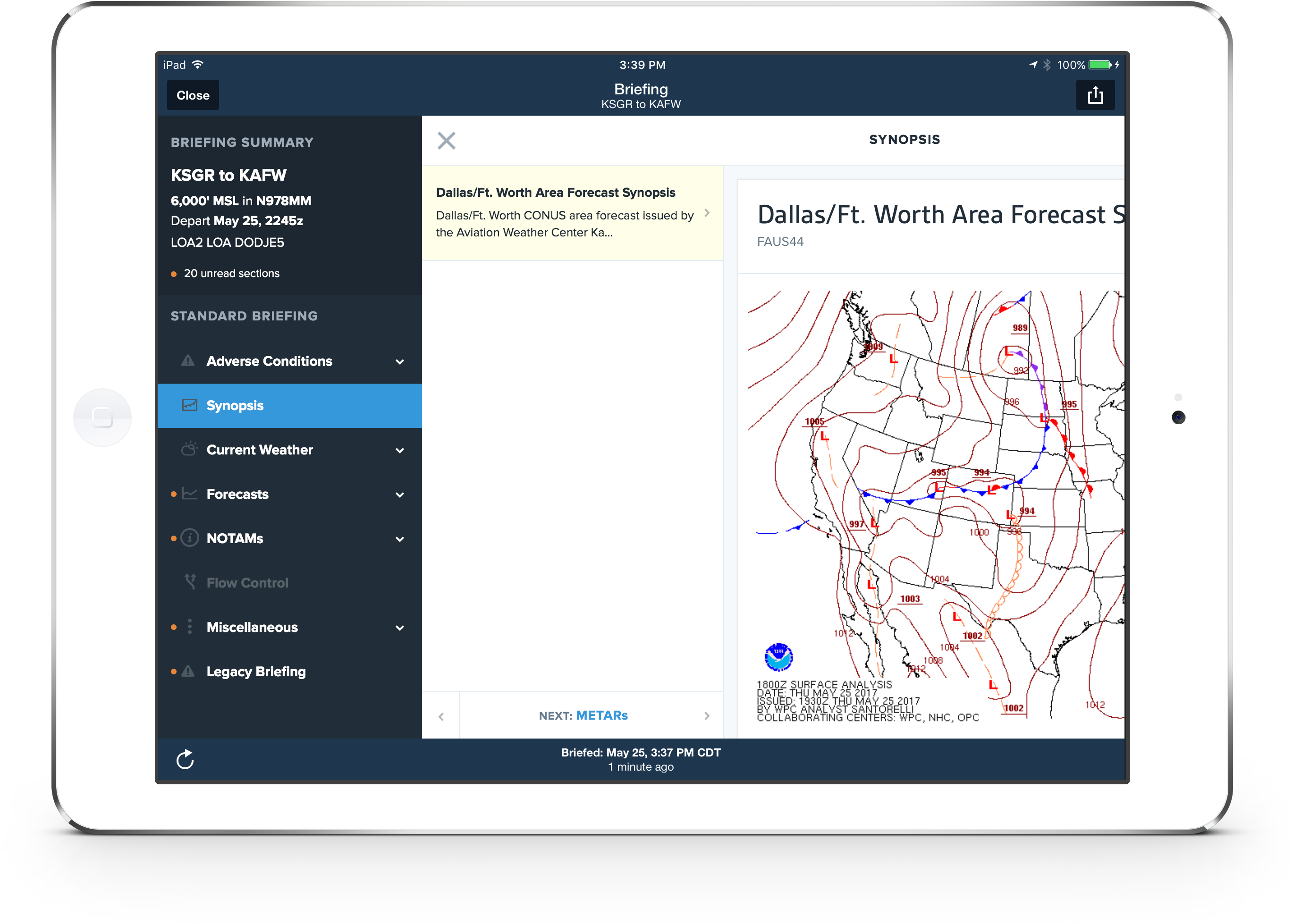The height and width of the screenshot is (924, 1293).
Task: Tap the location arrow icon in the status bar
Action: 1033,65
